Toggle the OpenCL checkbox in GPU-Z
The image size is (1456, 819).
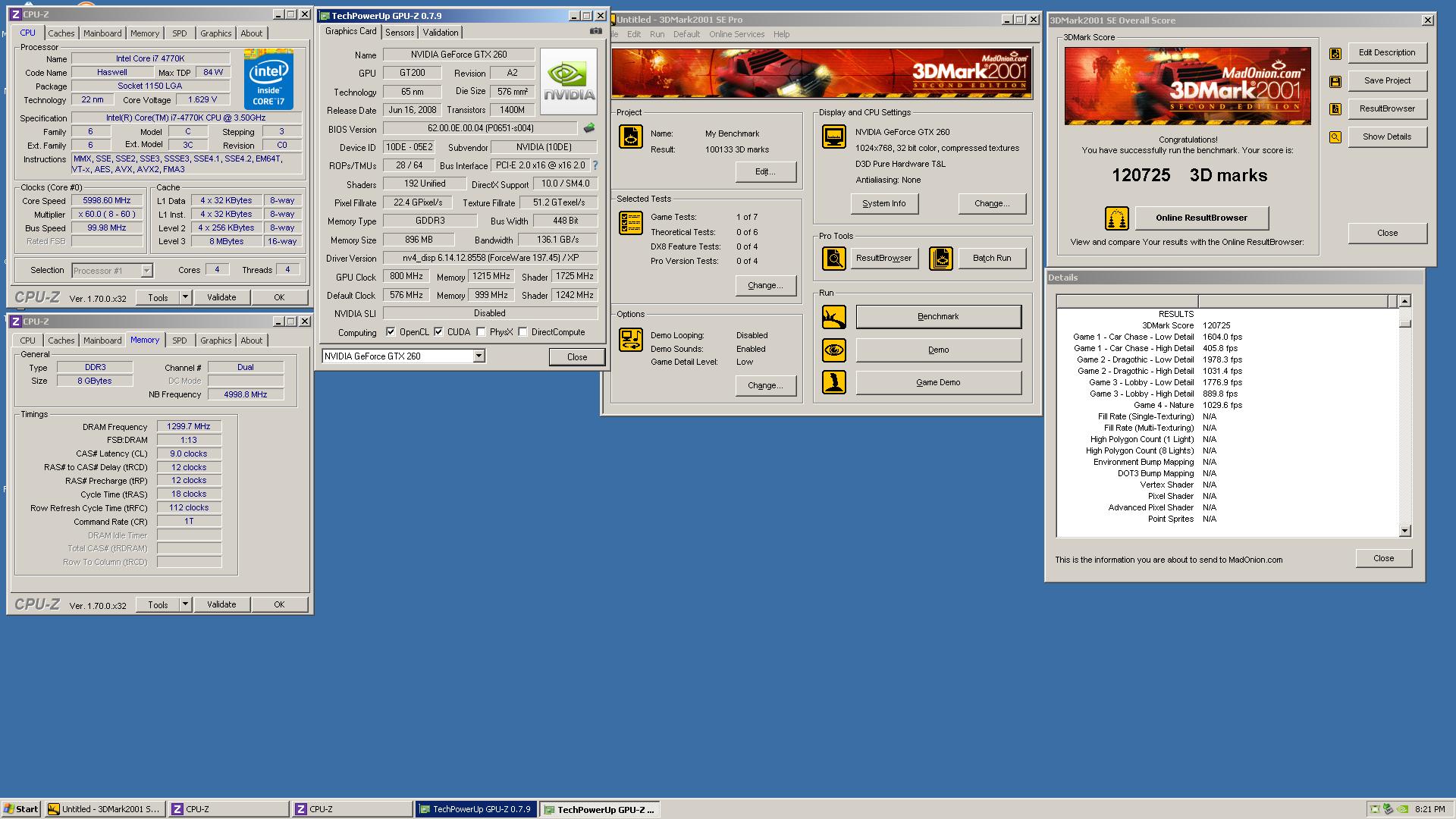pos(391,331)
